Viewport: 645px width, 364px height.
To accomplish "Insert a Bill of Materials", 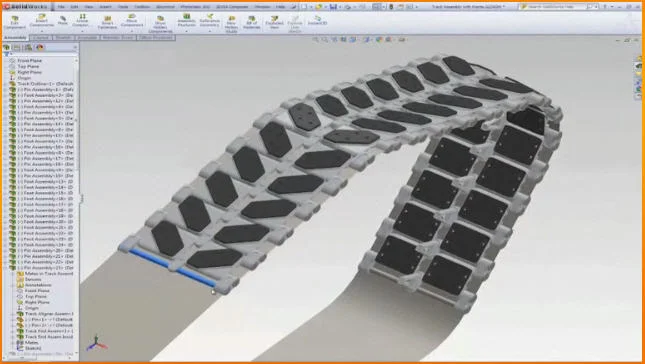I will (251, 23).
